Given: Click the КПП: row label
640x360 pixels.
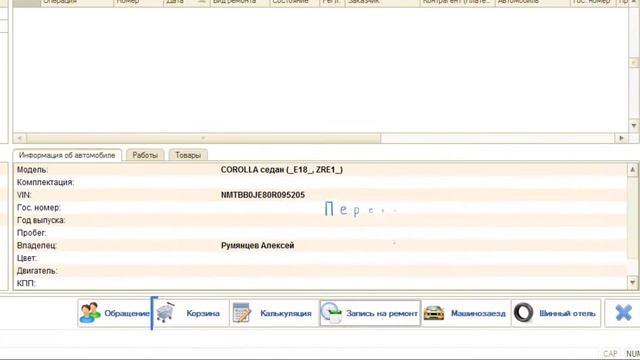Looking at the screenshot, I should coord(26,283).
